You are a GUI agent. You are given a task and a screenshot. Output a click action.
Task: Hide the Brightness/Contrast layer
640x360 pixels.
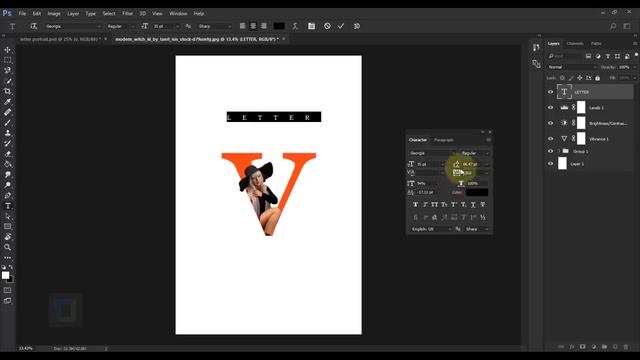550,123
